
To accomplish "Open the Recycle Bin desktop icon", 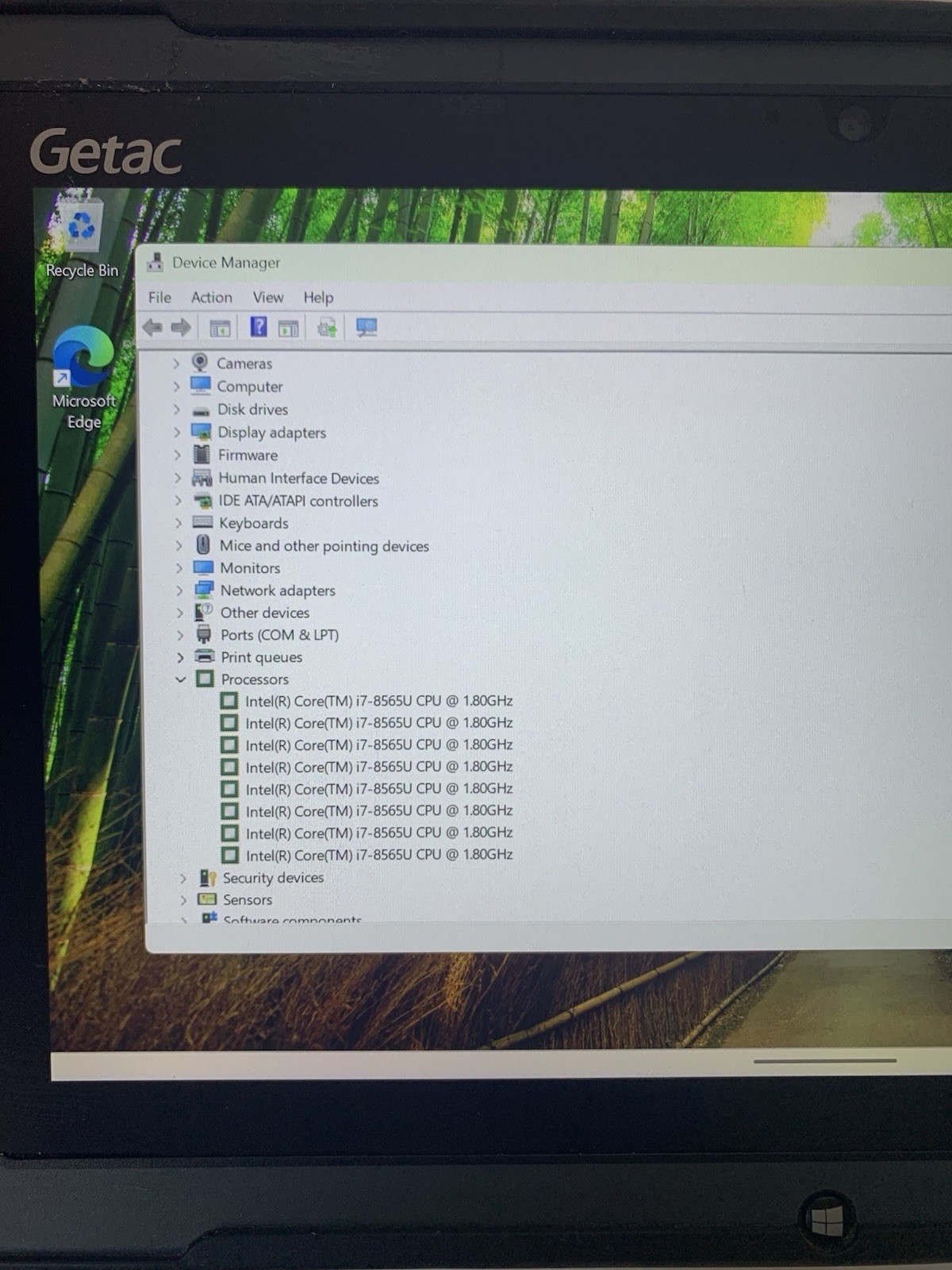I will 82,238.
